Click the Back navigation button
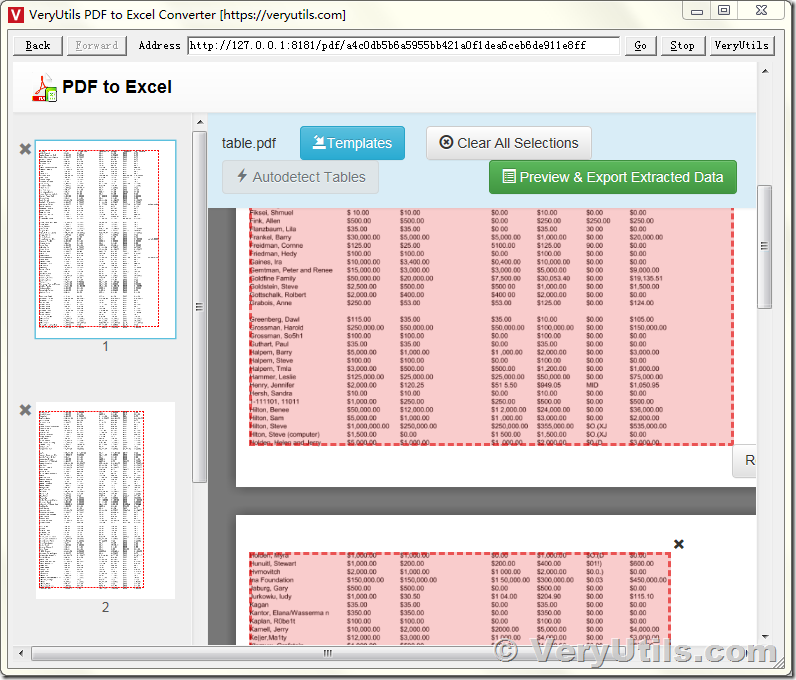This screenshot has width=796, height=680. pos(38,45)
